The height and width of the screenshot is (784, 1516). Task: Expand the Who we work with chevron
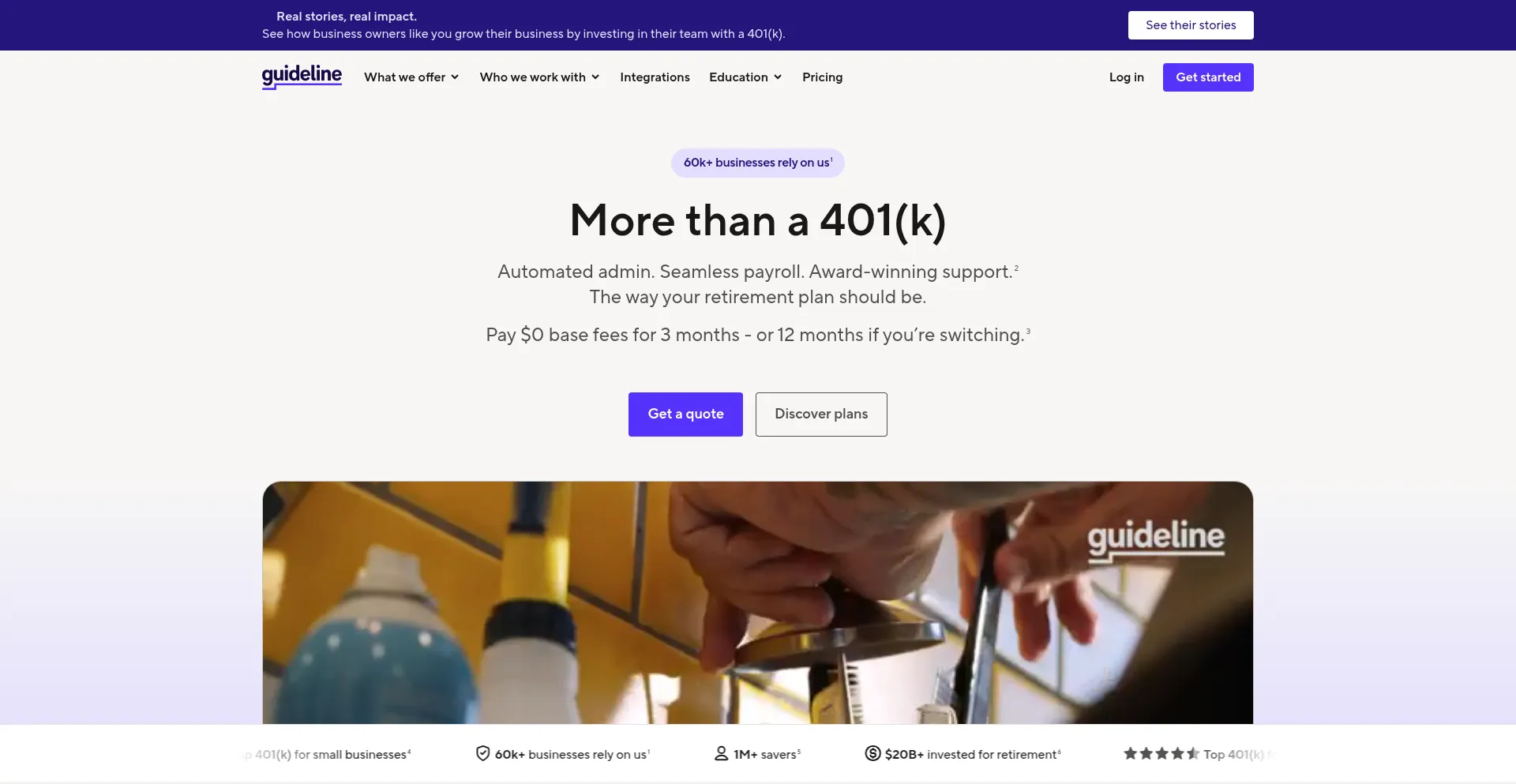pyautogui.click(x=595, y=77)
